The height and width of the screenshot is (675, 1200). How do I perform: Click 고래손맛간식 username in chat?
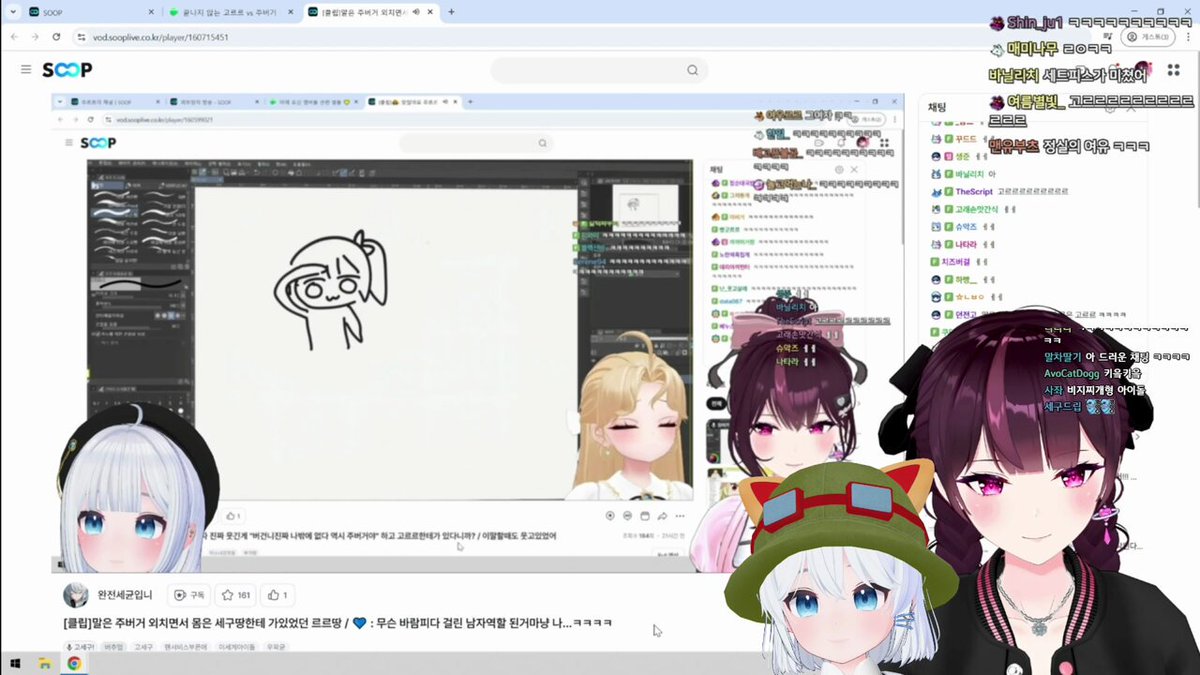pyautogui.click(x=977, y=209)
